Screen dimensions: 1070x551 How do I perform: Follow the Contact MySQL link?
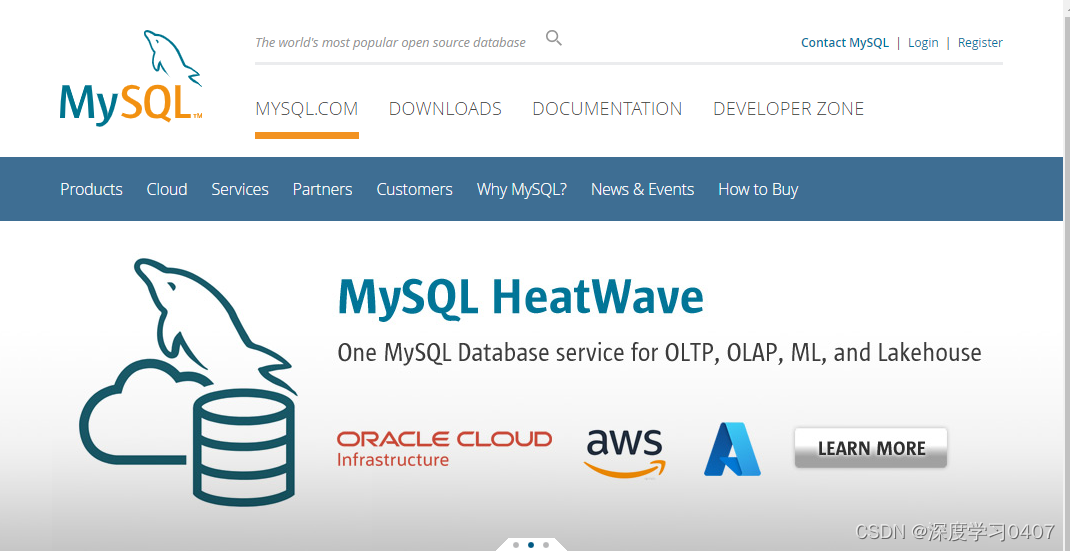click(x=845, y=42)
